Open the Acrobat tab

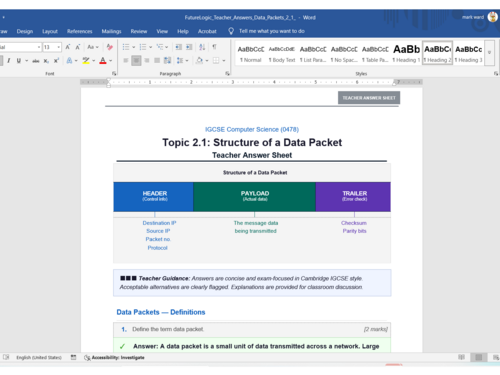pos(207,31)
